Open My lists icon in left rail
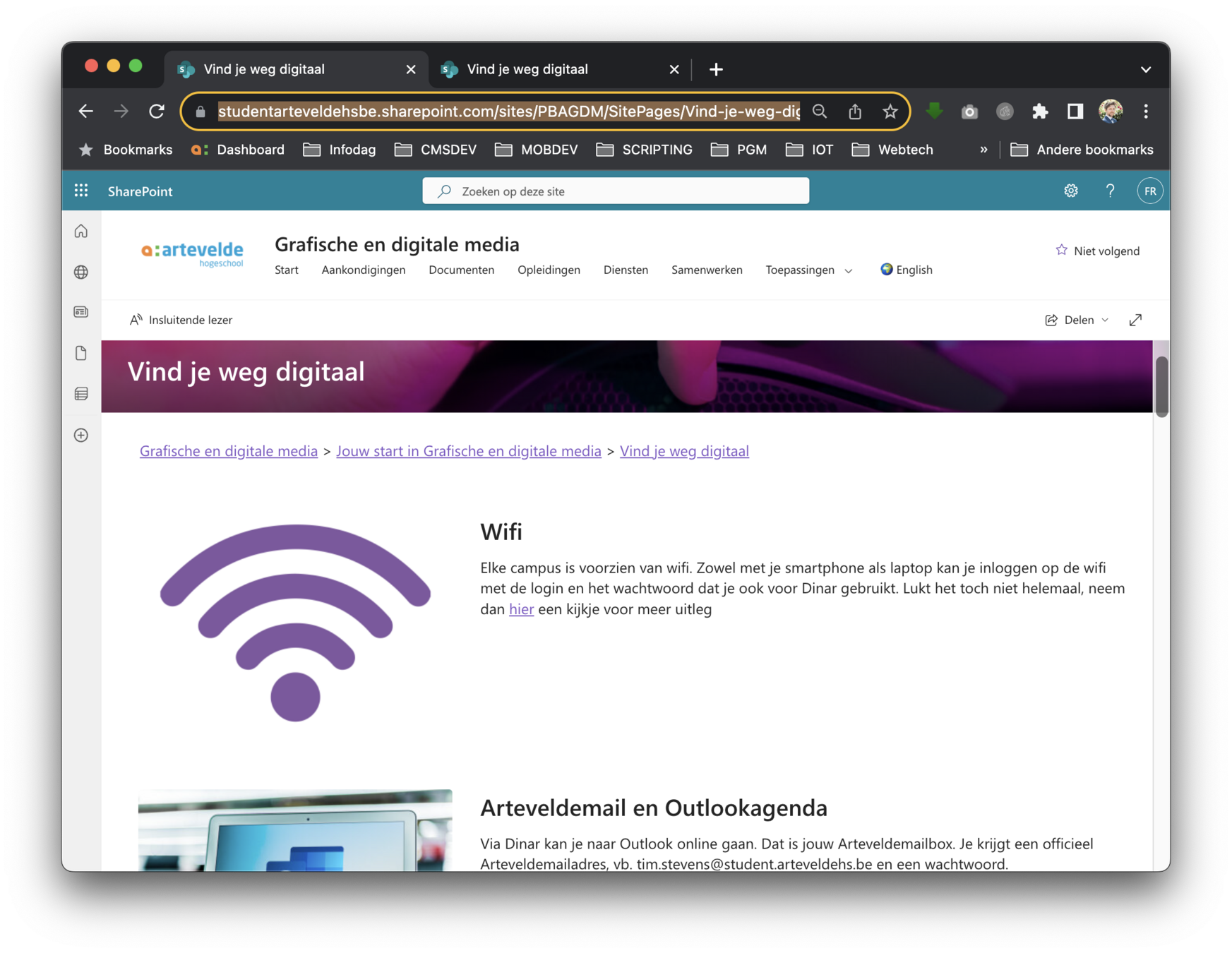1232x953 pixels. (x=81, y=394)
